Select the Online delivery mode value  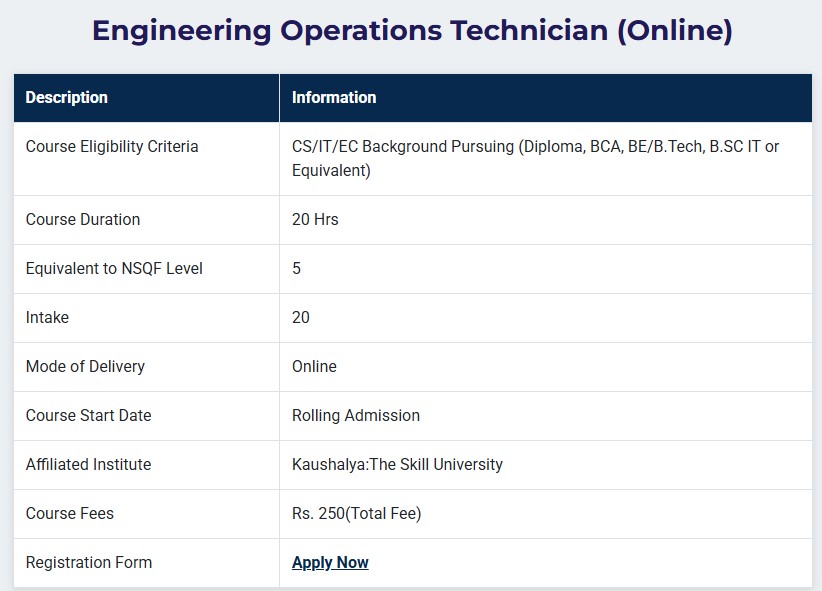pyautogui.click(x=314, y=366)
